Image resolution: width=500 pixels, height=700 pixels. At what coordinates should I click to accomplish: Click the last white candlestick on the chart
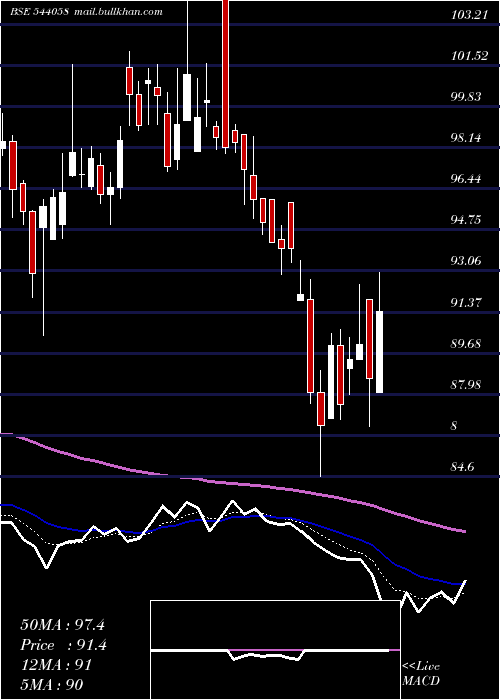coord(379,352)
